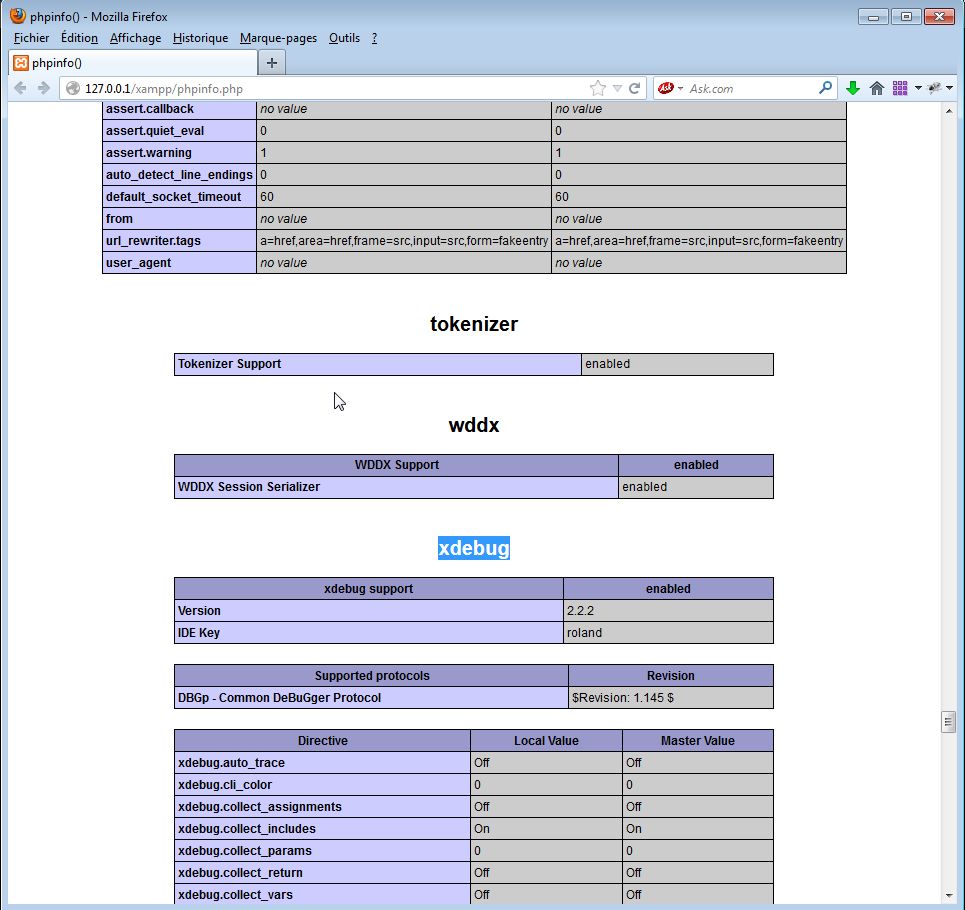Screen dimensions: 965x910
Task: Click the assert.callback directive
Action: coord(179,110)
